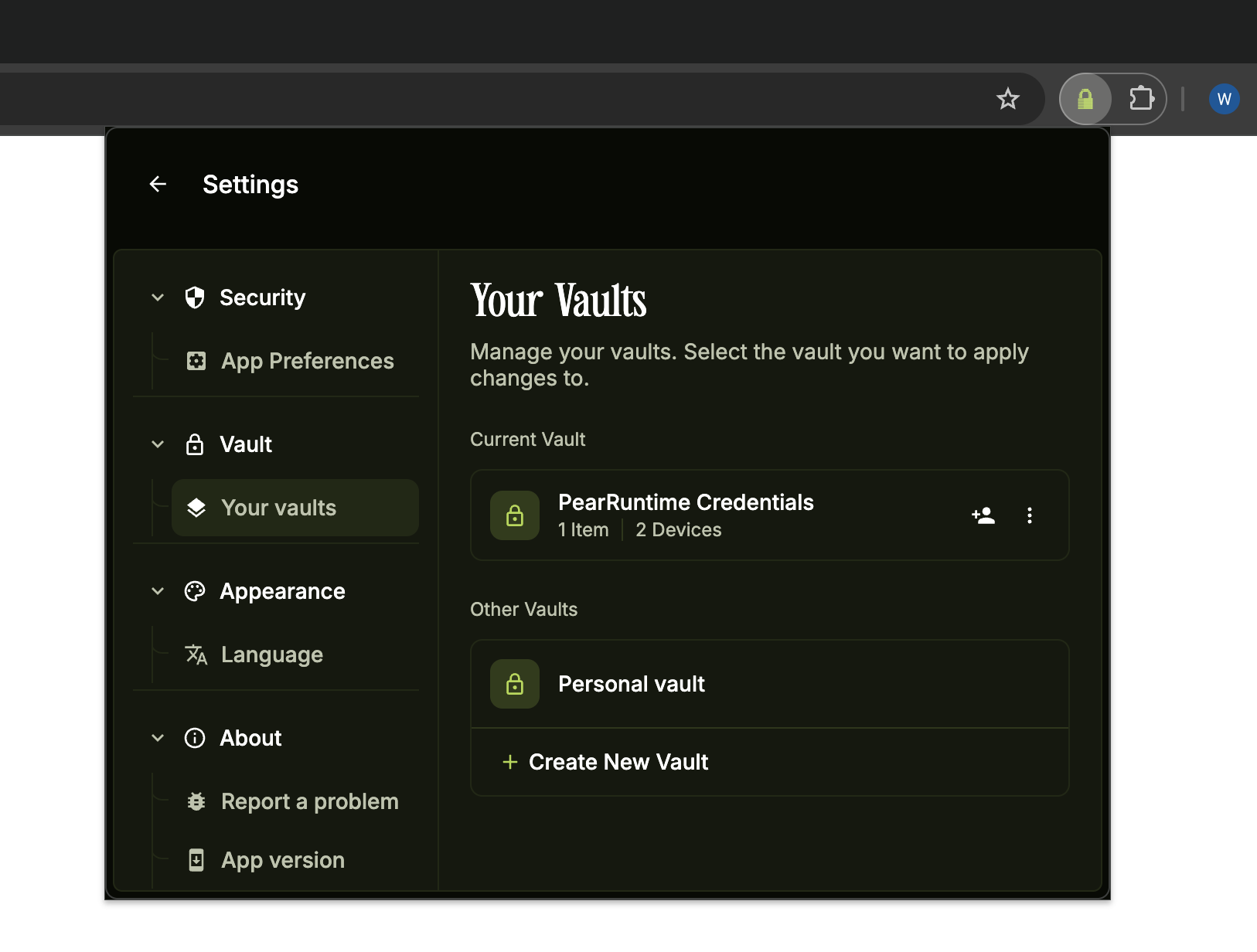Switch to Personal vault
The image size is (1257, 952).
click(x=770, y=684)
